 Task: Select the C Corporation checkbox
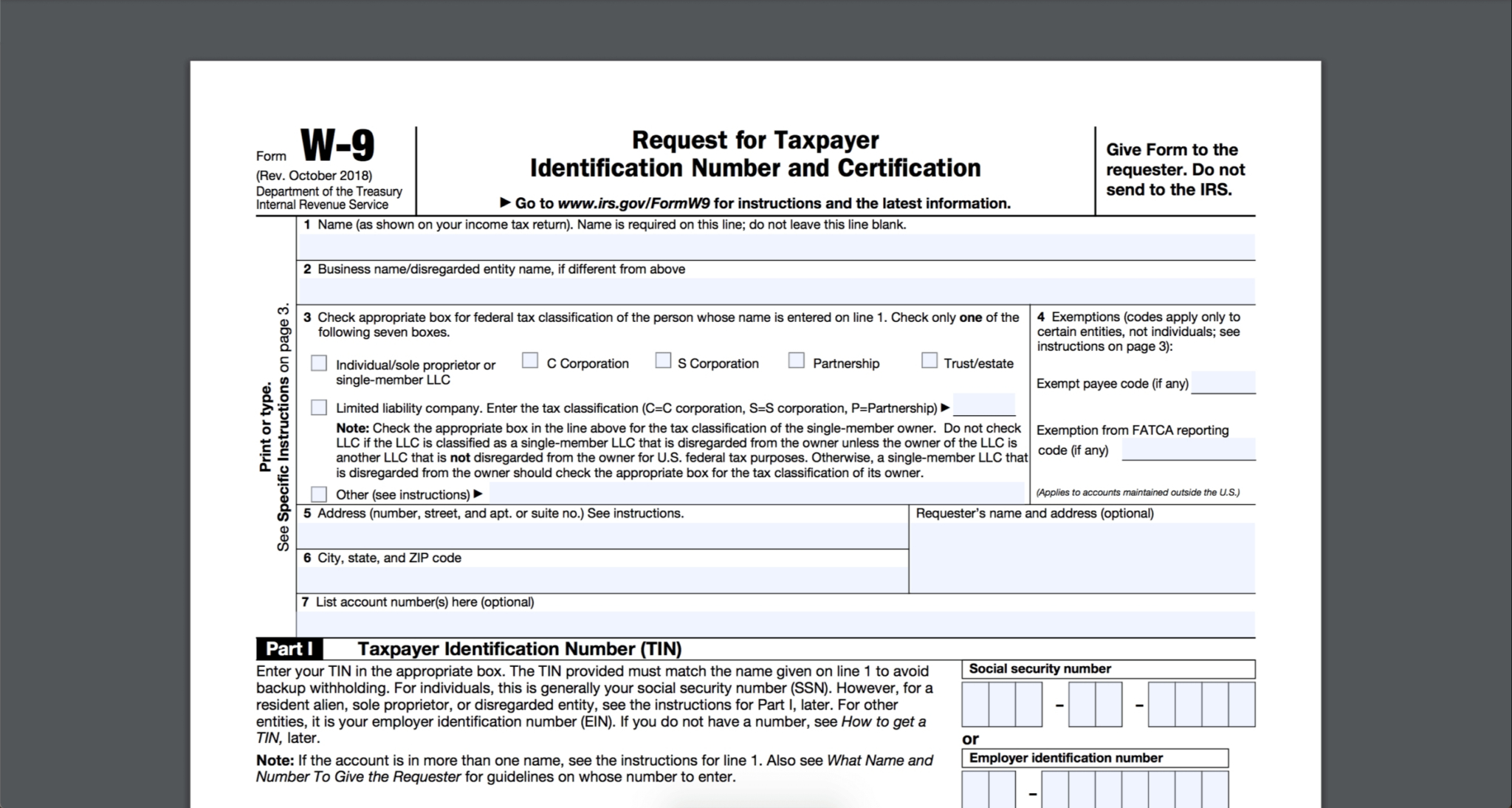tap(531, 362)
